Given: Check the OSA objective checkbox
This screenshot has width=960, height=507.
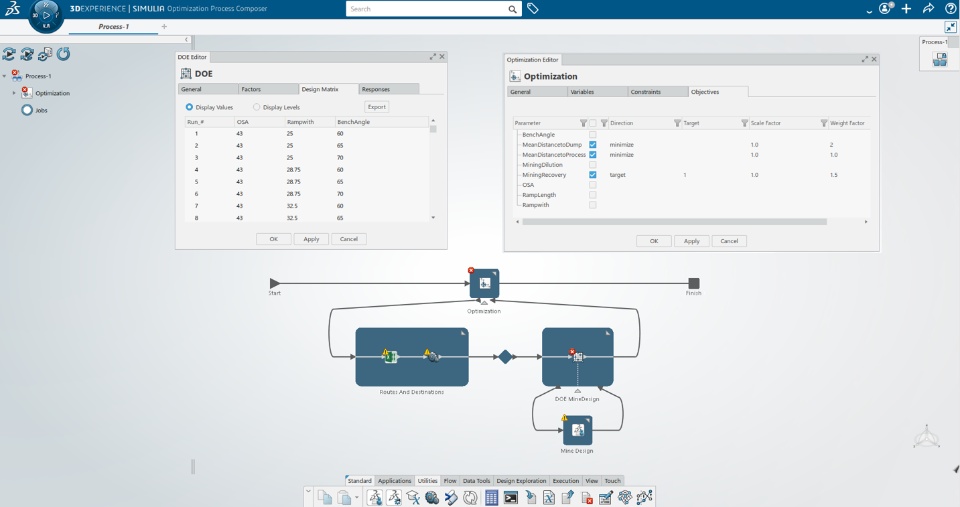Looking at the screenshot, I should (593, 185).
